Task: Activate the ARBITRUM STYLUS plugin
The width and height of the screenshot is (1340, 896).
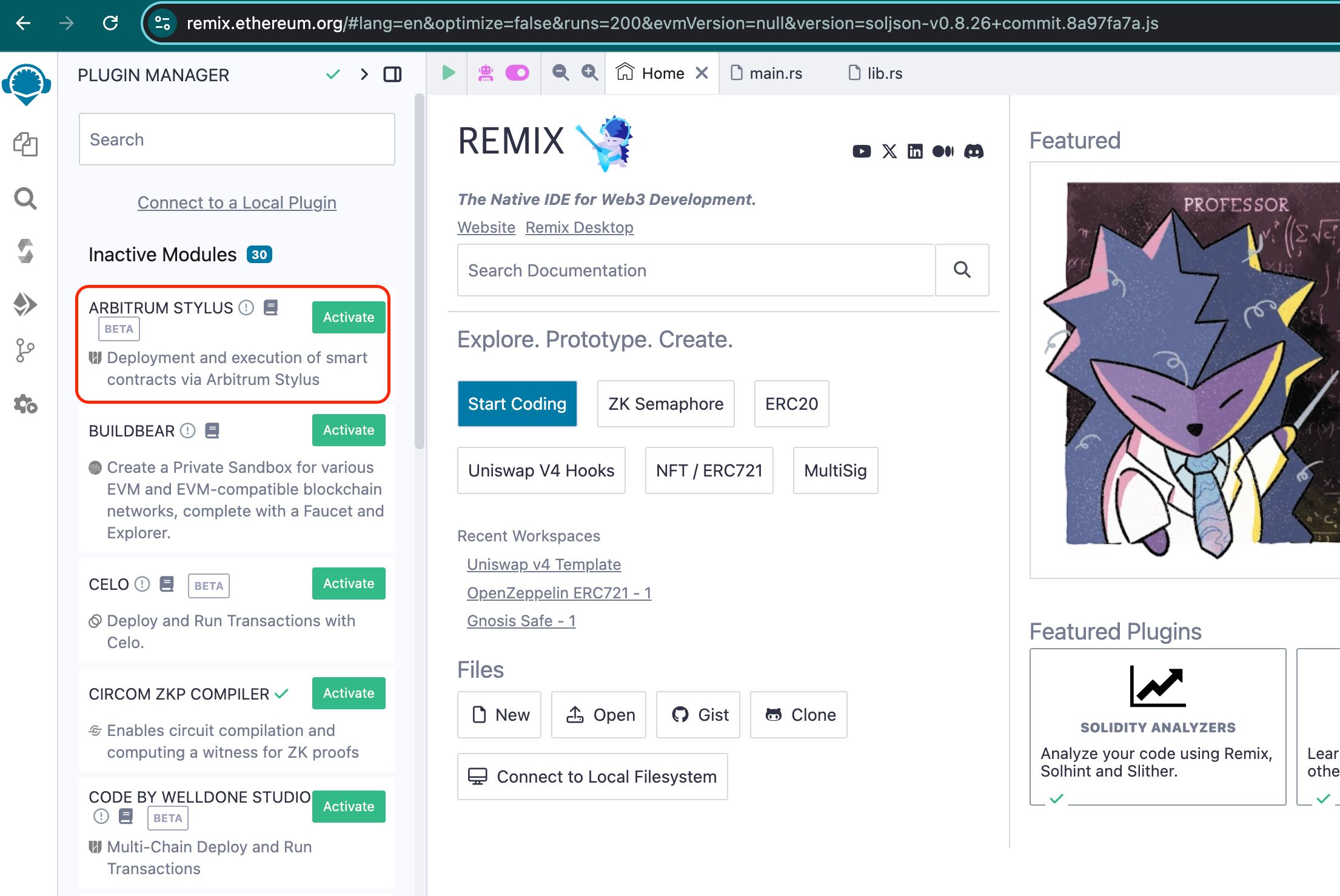Action: [x=348, y=317]
